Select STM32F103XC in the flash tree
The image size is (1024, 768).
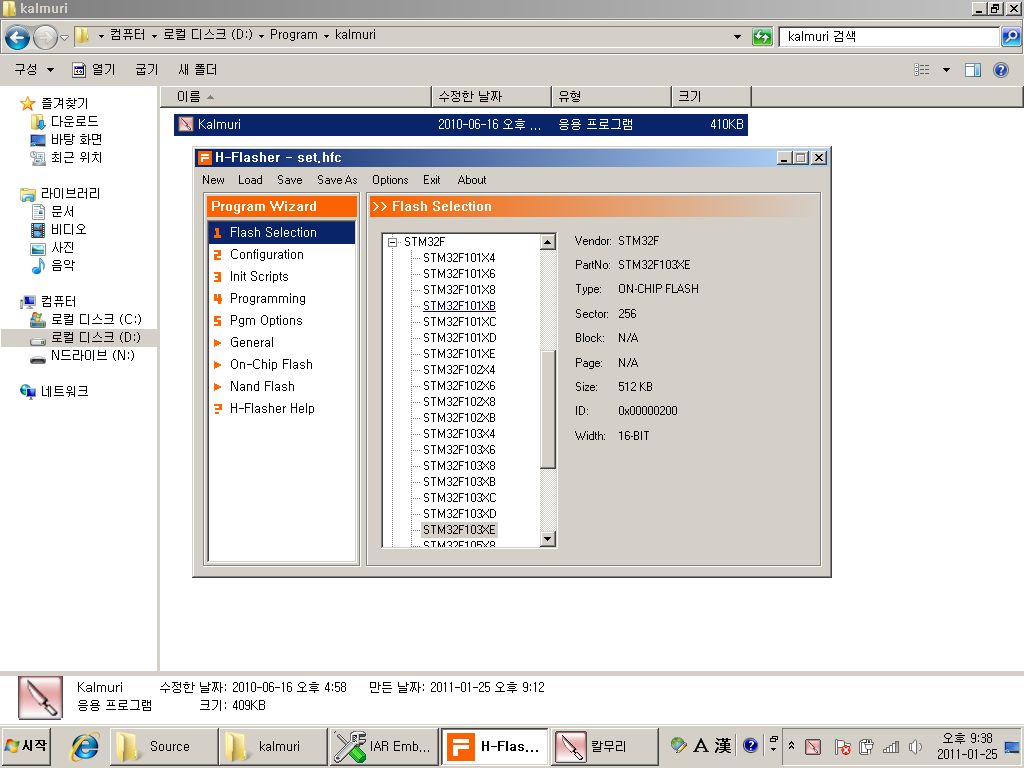tap(459, 498)
